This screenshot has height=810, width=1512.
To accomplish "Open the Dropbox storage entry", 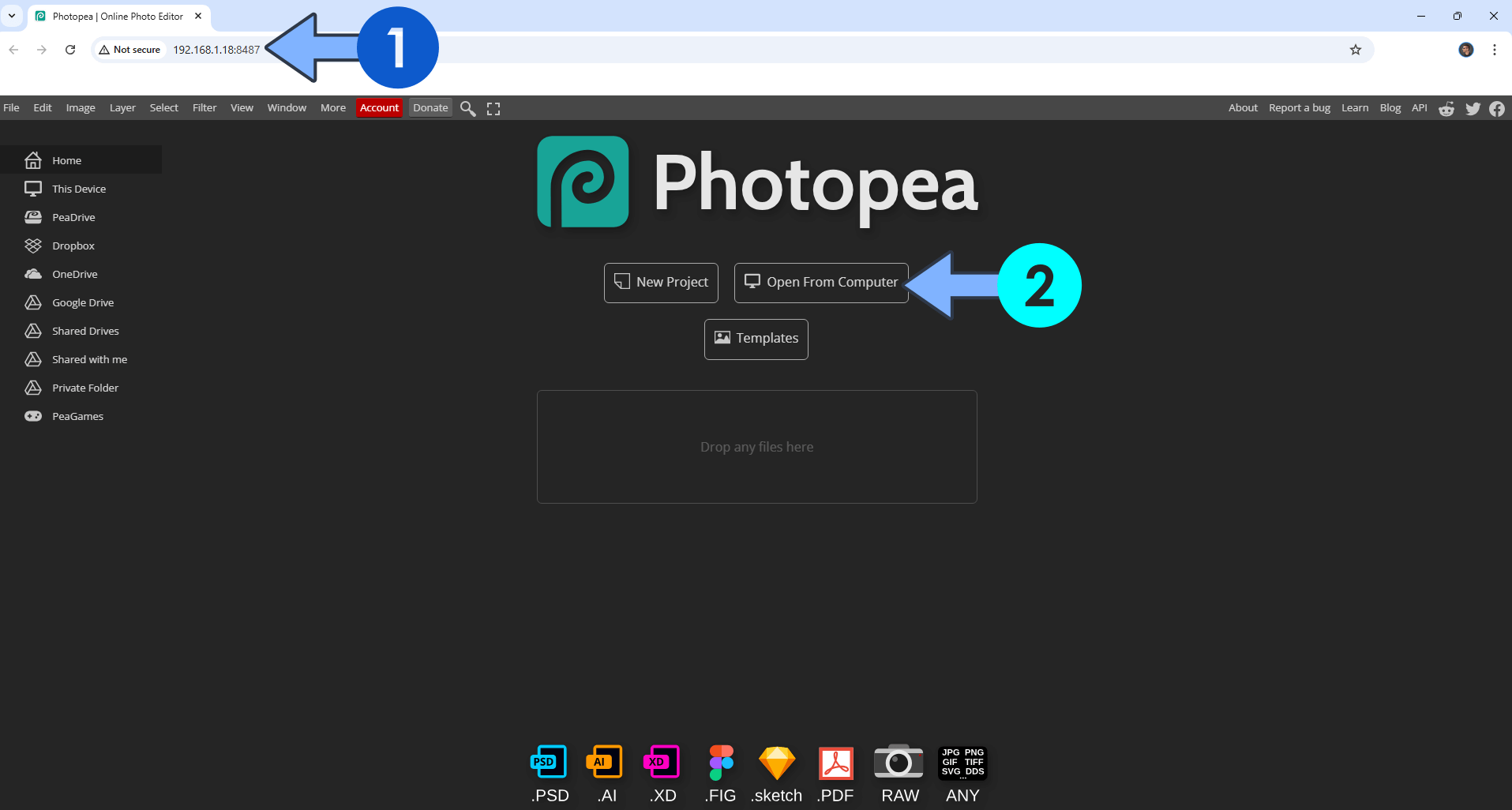I will coord(81,246).
